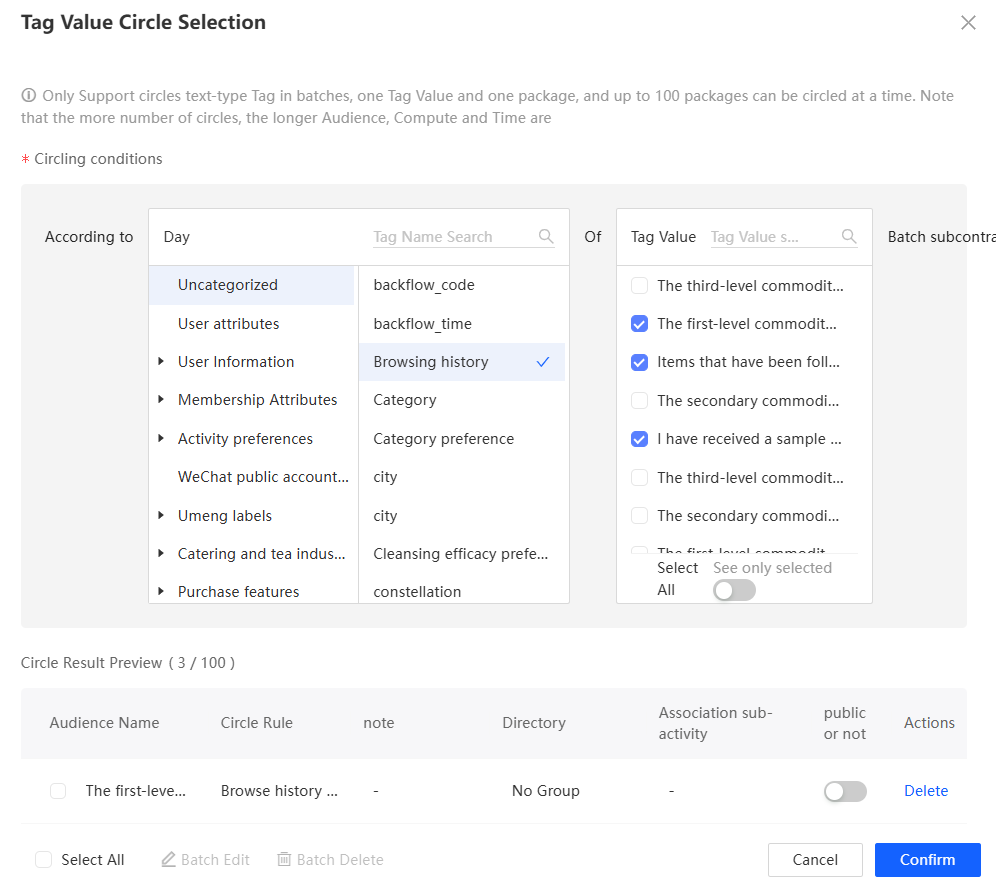Toggle the 'See only selected' switch

pos(734,590)
